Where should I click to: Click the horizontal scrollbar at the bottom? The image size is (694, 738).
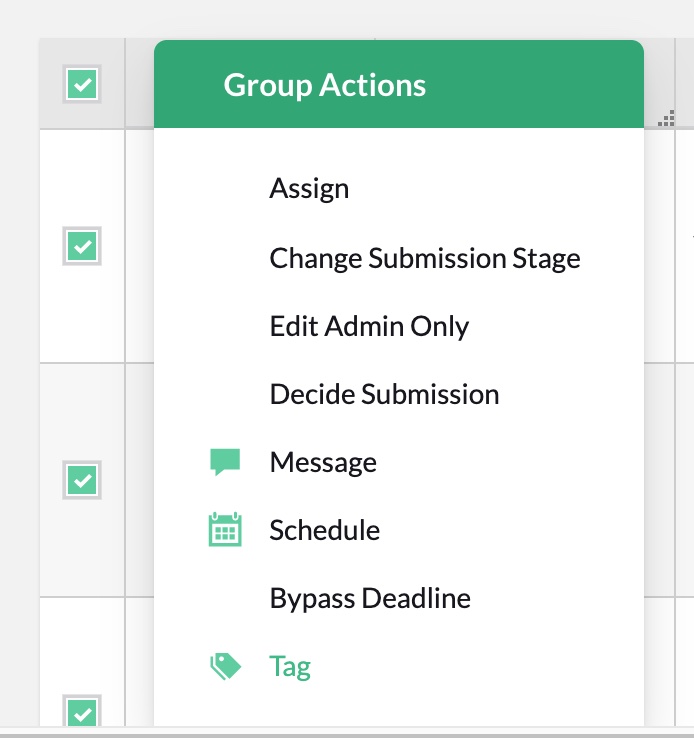coord(347,734)
